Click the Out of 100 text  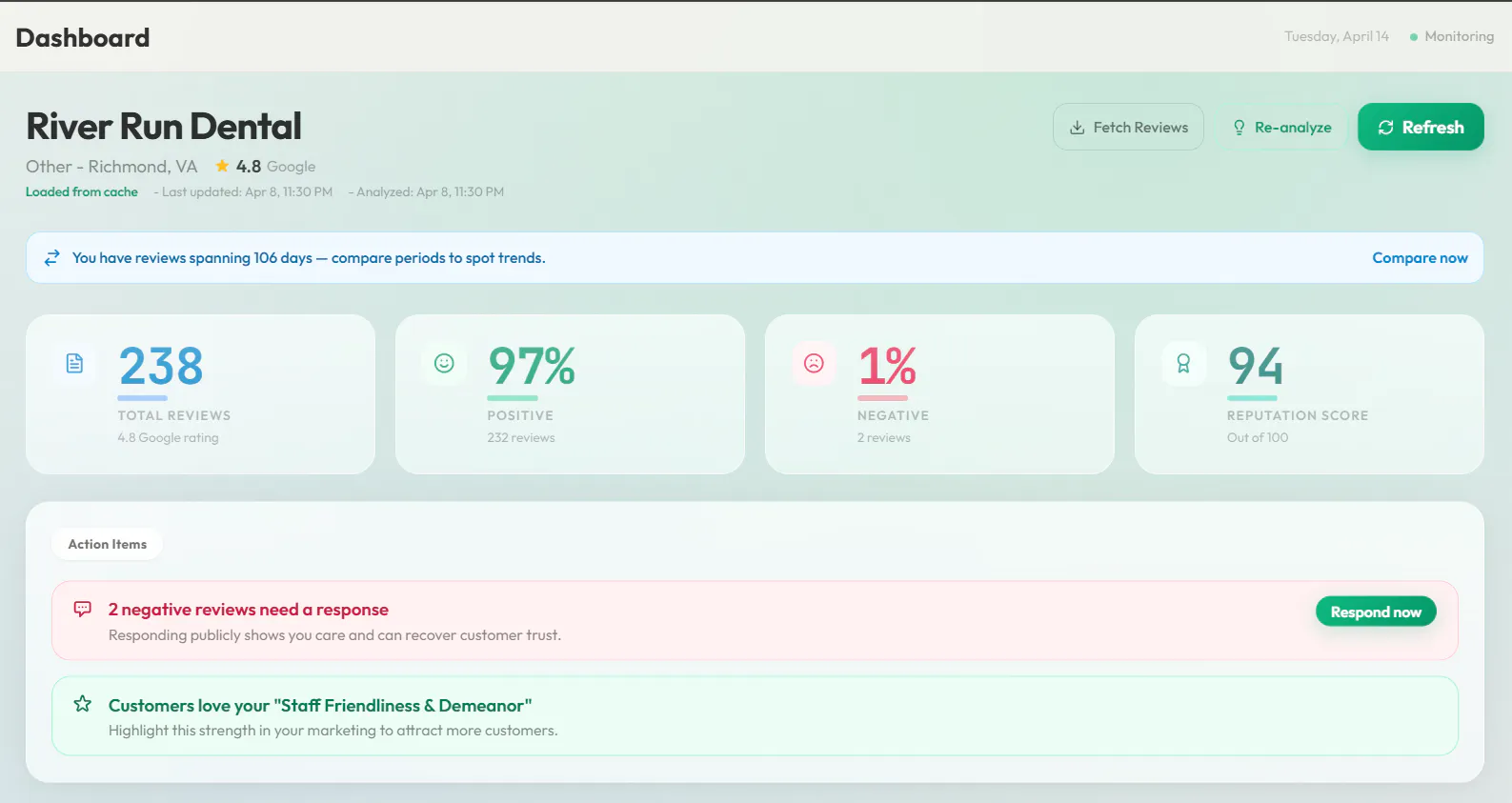coord(1258,437)
